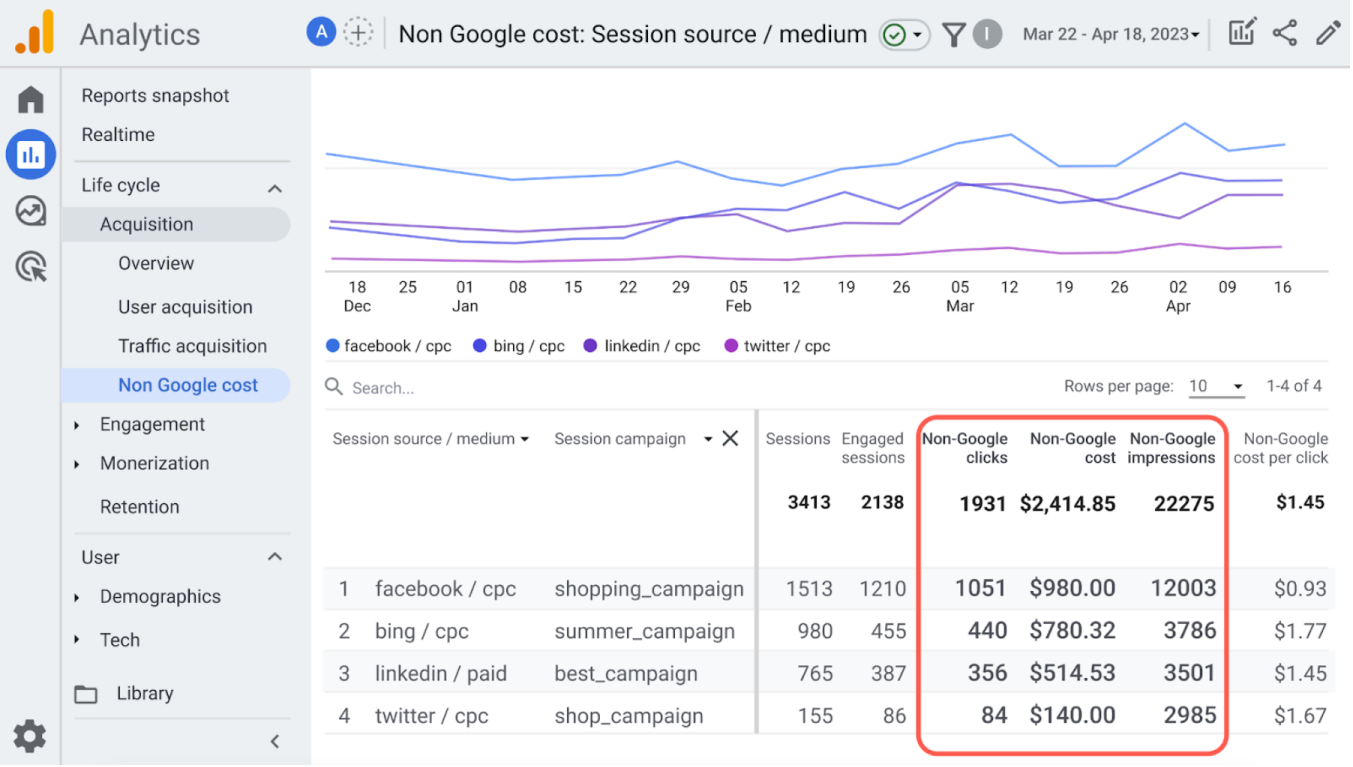Open Reports snapshot
1353x767 pixels.
coord(156,96)
